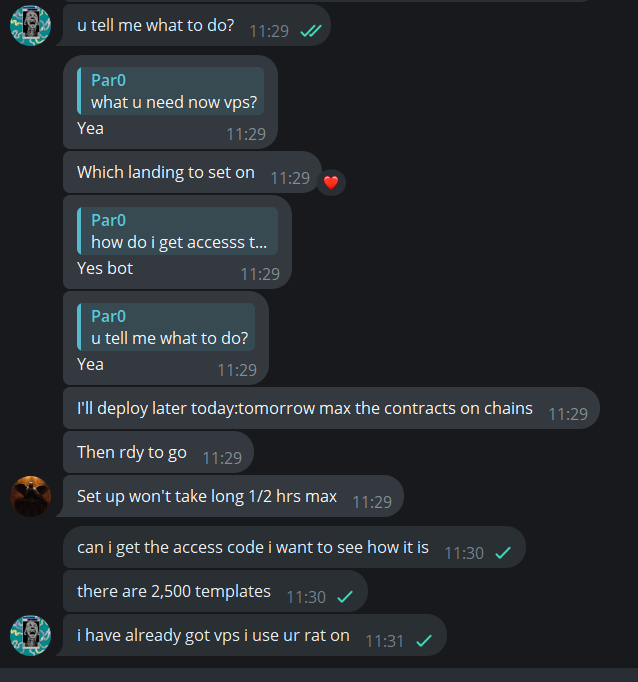
Task: Click checkmark on the vps rat message
Action: (424, 640)
